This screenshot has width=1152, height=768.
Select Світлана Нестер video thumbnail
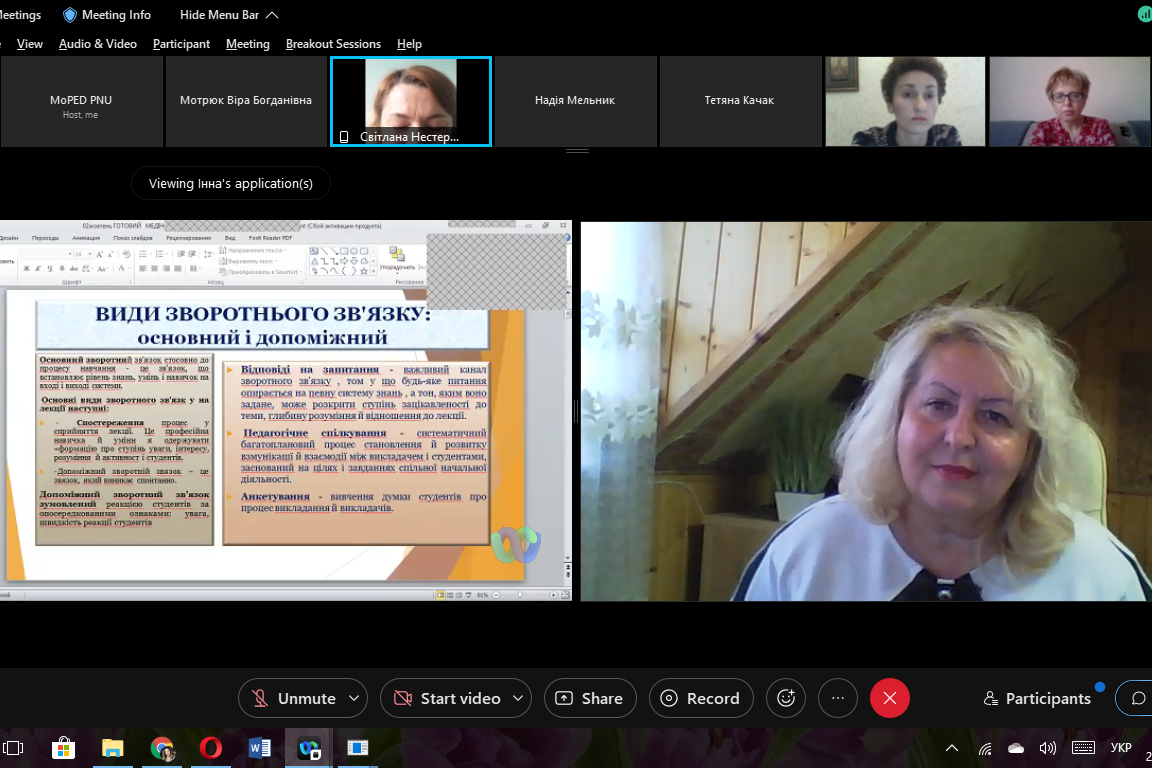coord(411,101)
